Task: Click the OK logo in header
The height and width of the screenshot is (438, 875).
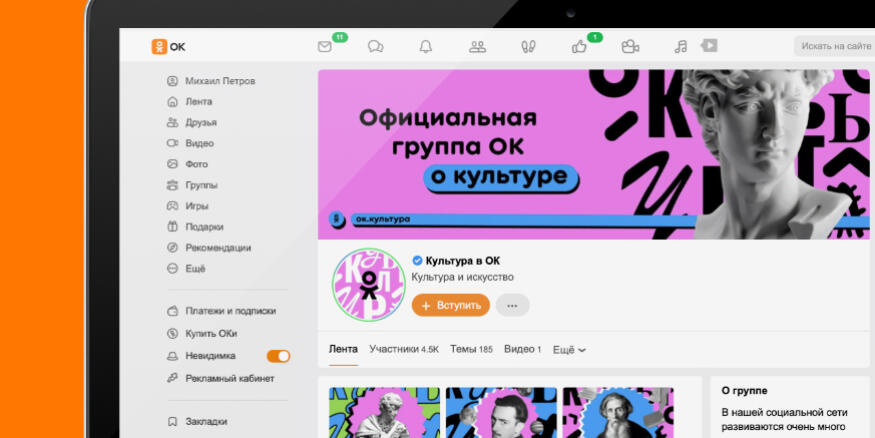Action: coord(168,47)
